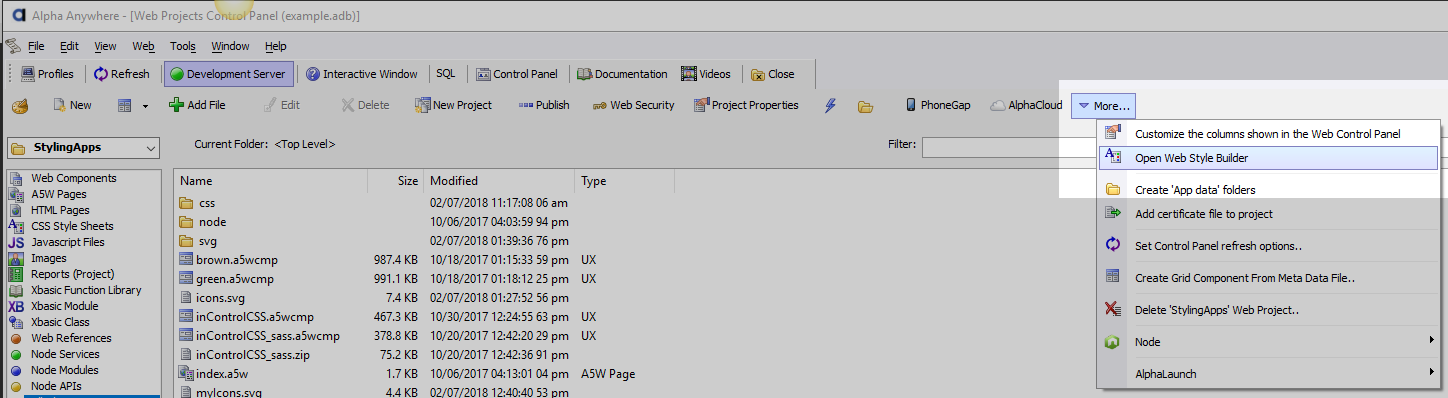This screenshot has height=398, width=1448.
Task: Select Reports (Project) category
Action: pyautogui.click(x=72, y=274)
